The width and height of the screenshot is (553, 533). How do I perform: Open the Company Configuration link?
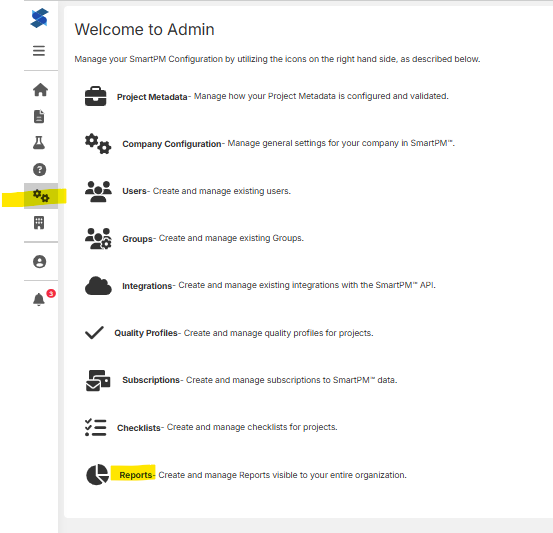click(x=172, y=144)
